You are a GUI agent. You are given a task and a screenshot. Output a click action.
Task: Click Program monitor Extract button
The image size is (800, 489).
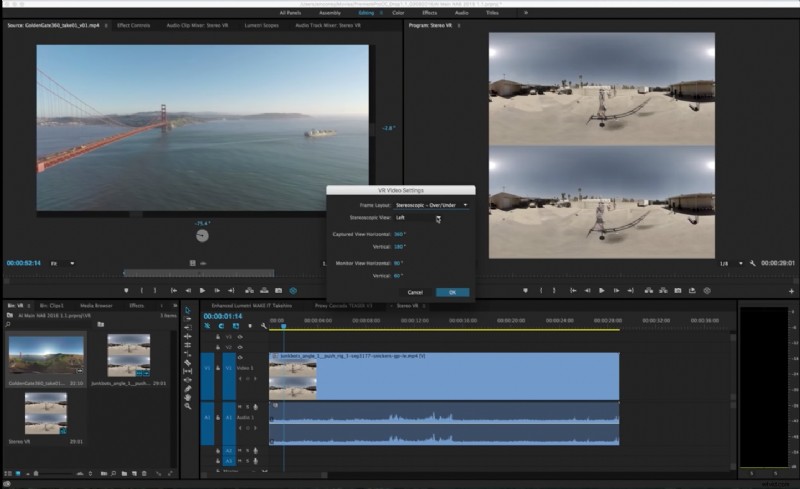(x=663, y=290)
